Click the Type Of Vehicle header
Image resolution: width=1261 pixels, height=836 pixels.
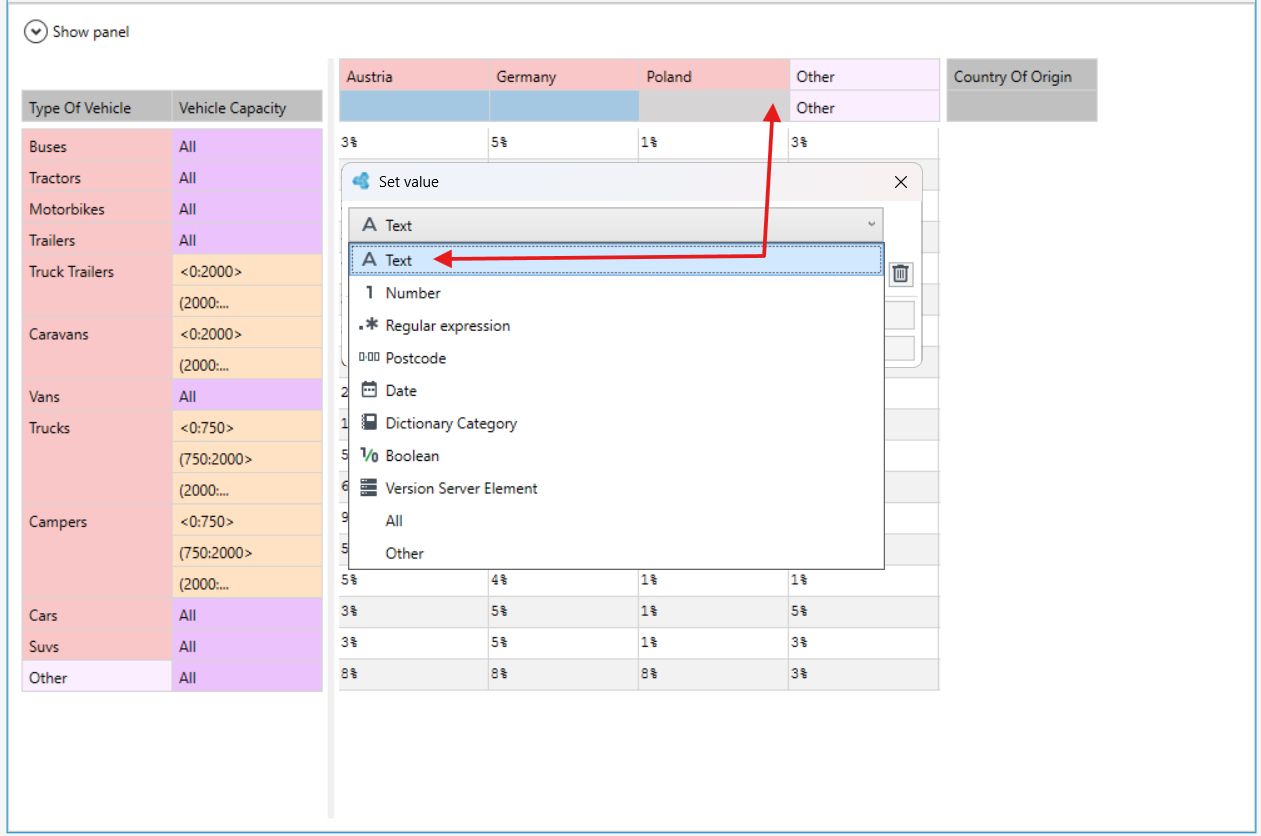(x=97, y=108)
